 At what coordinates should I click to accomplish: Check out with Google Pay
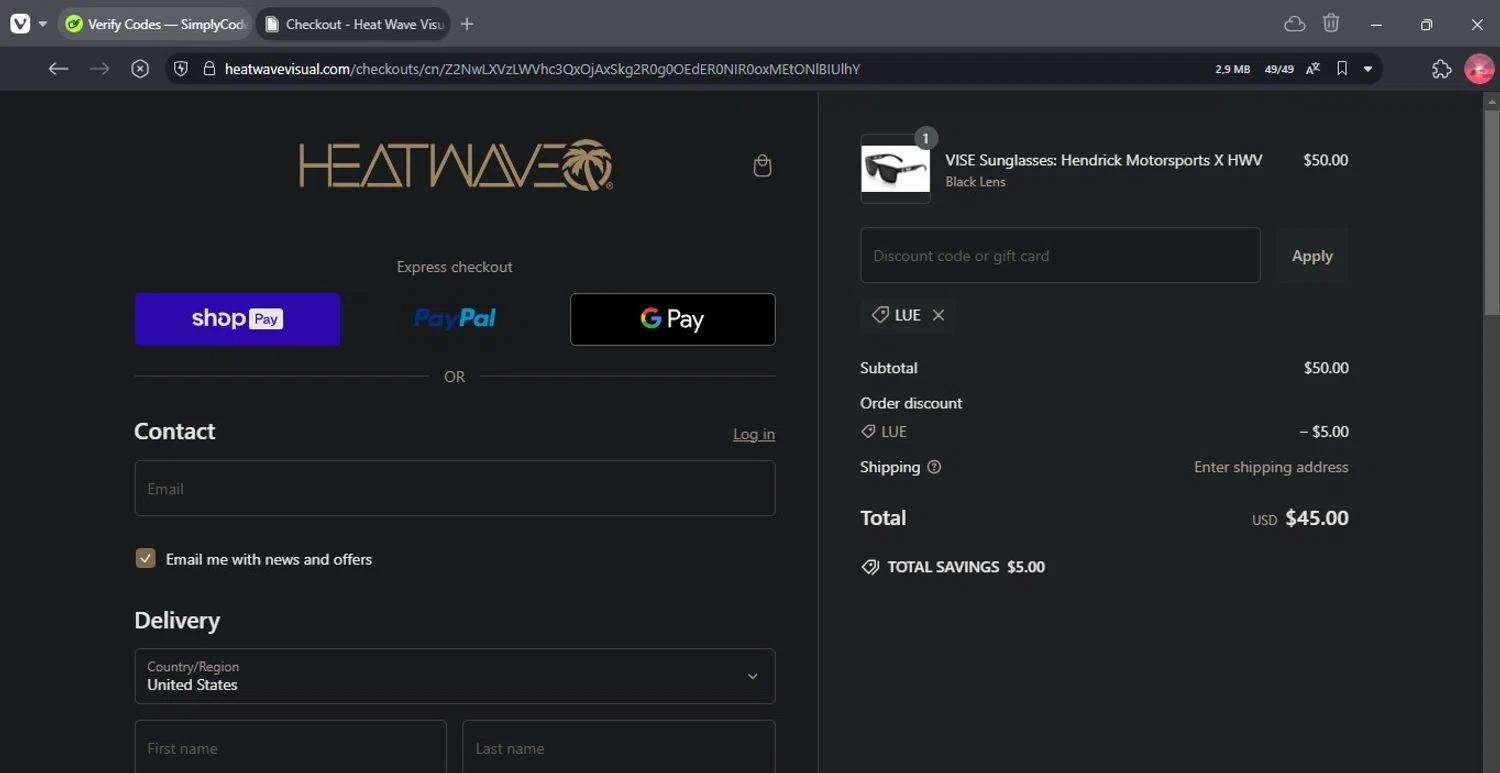point(672,319)
